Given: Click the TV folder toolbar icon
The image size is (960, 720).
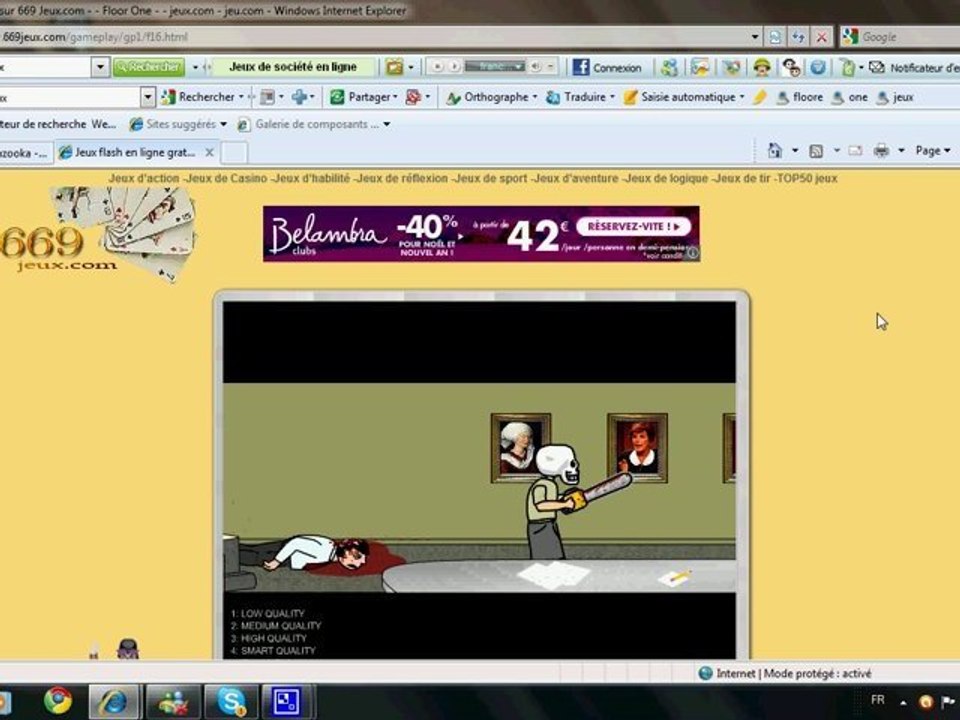Looking at the screenshot, I should 395,67.
